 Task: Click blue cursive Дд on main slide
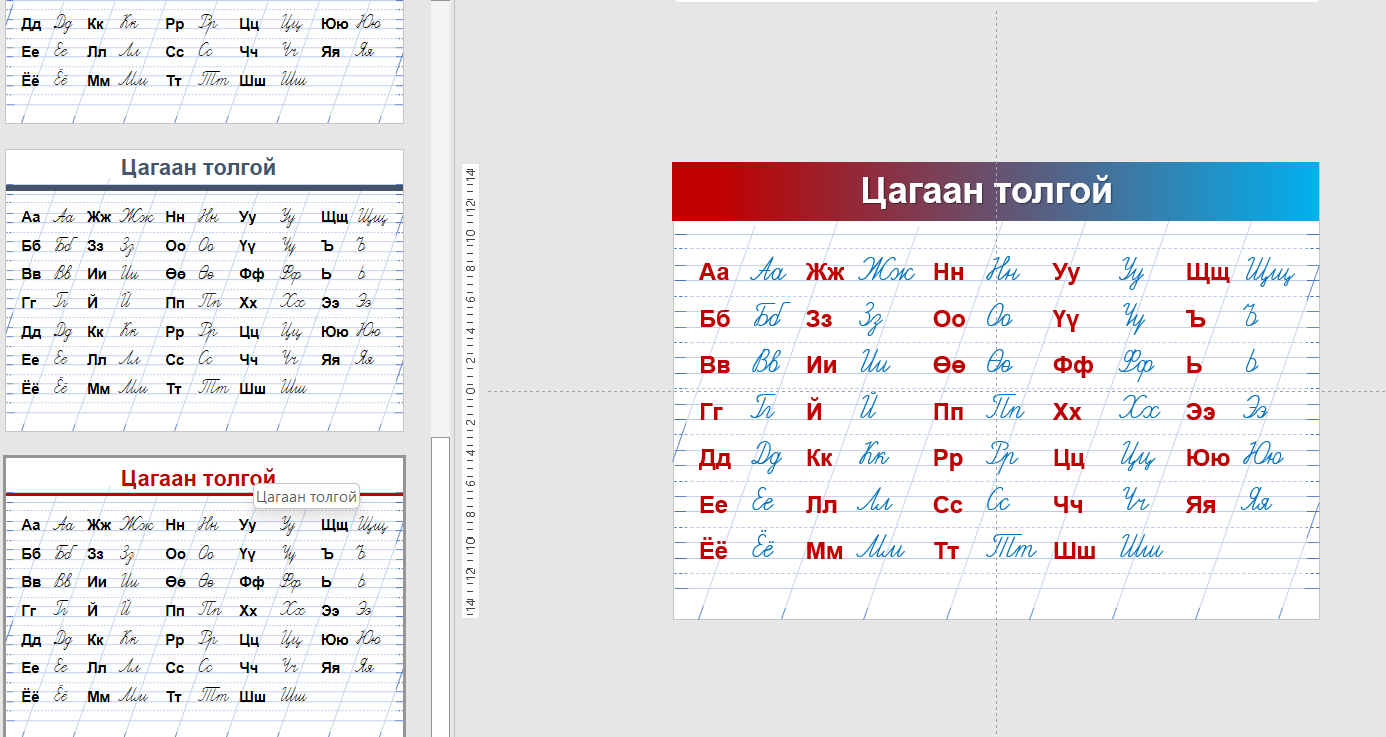tap(767, 458)
